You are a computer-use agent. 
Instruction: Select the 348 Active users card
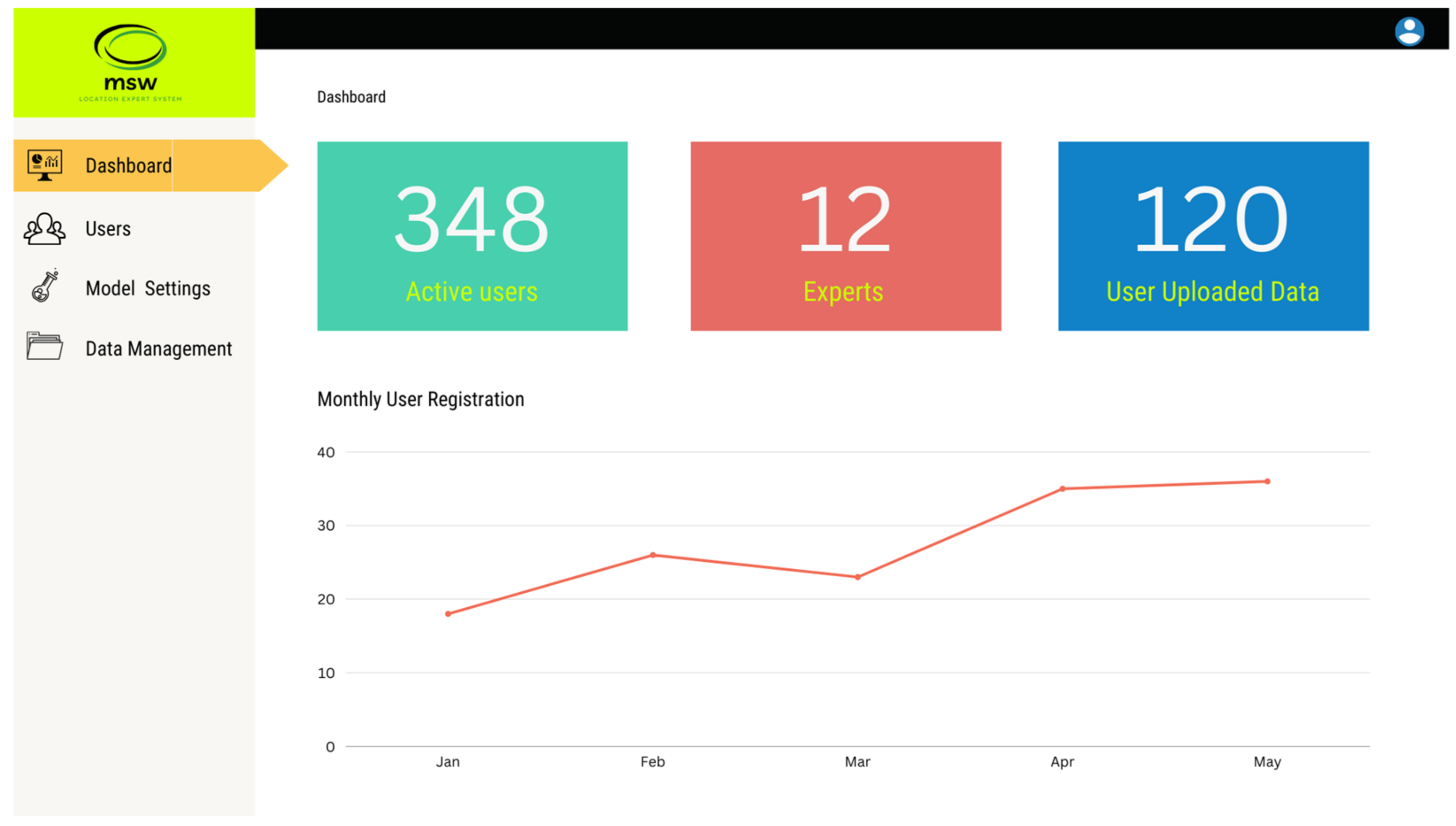pyautogui.click(x=472, y=236)
